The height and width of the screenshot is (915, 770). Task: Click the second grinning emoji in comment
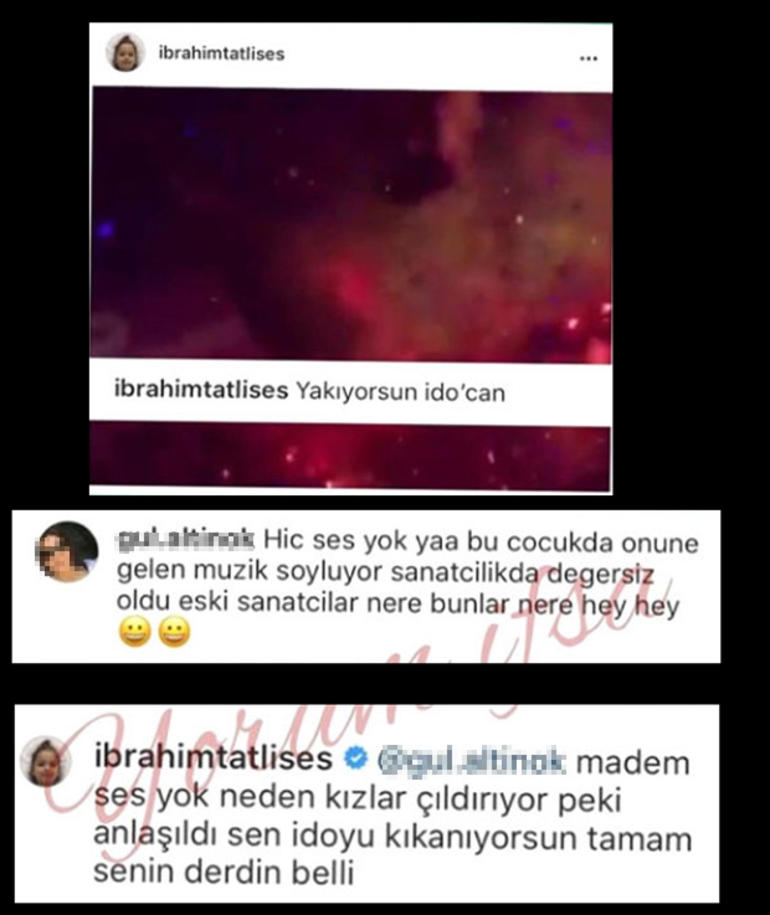174,632
